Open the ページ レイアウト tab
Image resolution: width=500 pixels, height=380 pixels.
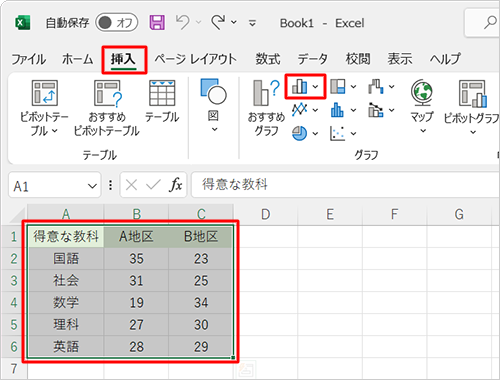pos(195,59)
